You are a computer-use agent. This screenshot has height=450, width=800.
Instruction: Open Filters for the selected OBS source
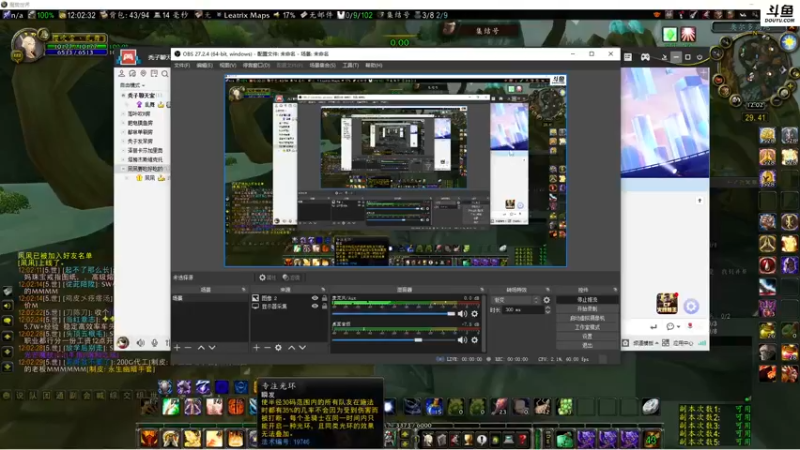tap(291, 278)
